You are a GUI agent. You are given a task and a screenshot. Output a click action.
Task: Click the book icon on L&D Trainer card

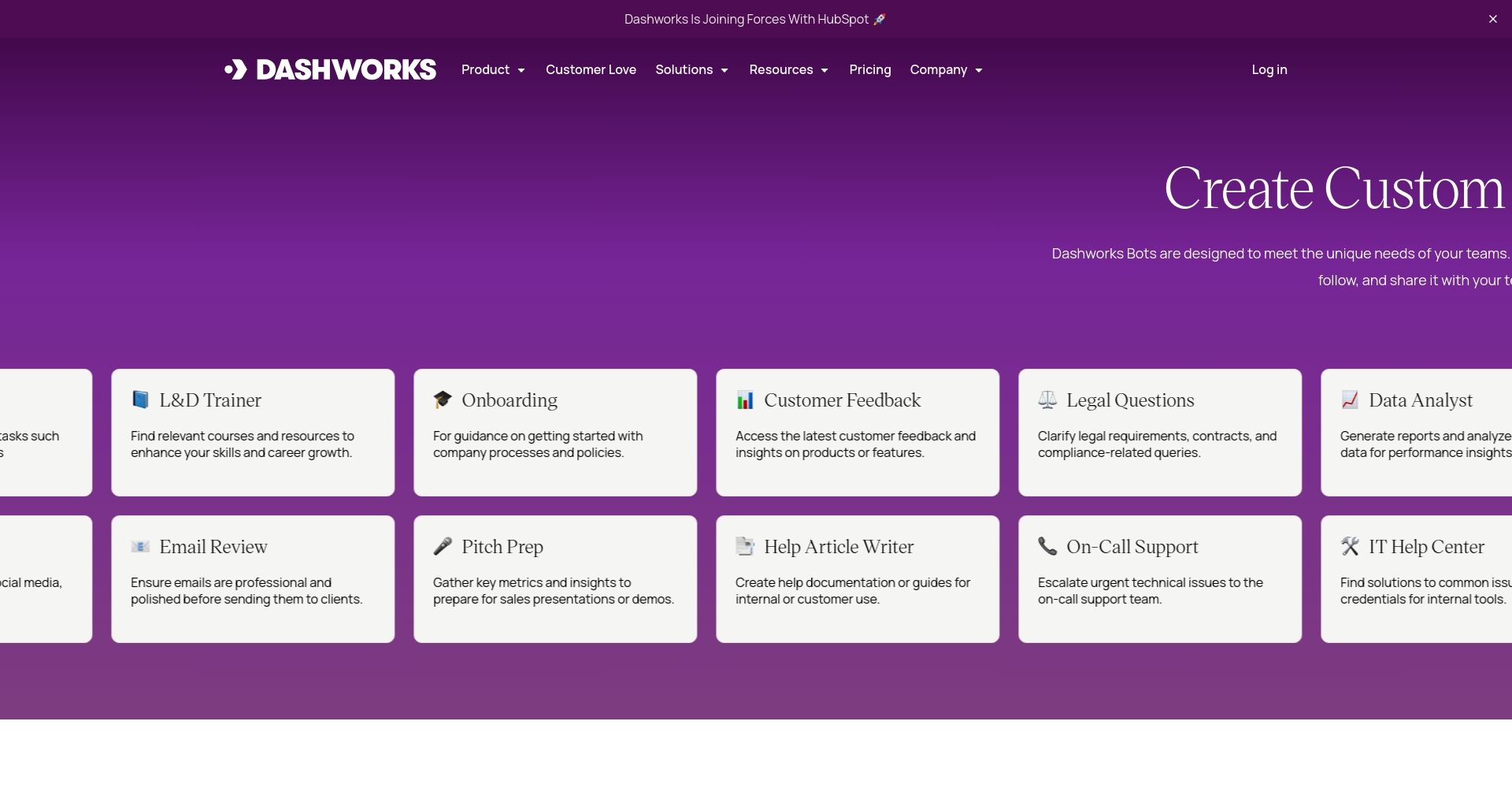[x=140, y=400]
